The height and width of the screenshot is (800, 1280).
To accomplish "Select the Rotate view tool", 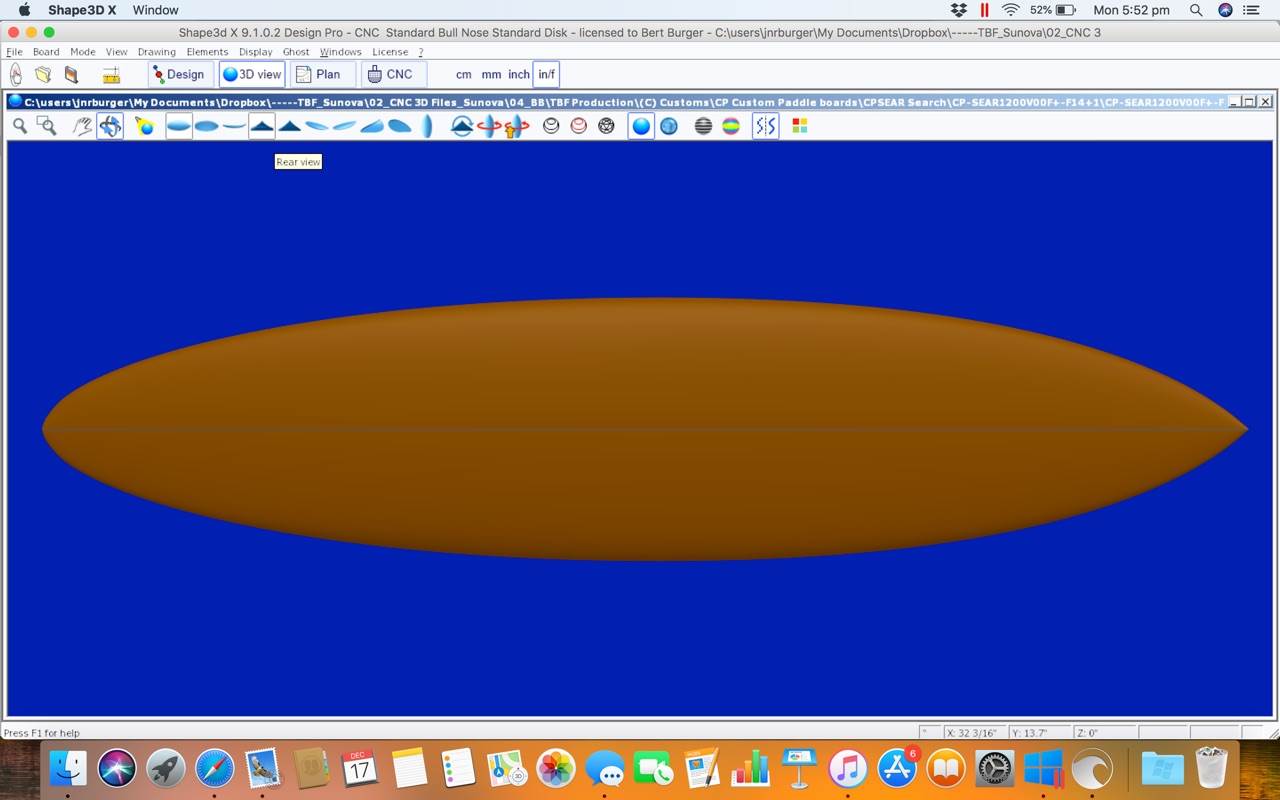I will click(110, 125).
